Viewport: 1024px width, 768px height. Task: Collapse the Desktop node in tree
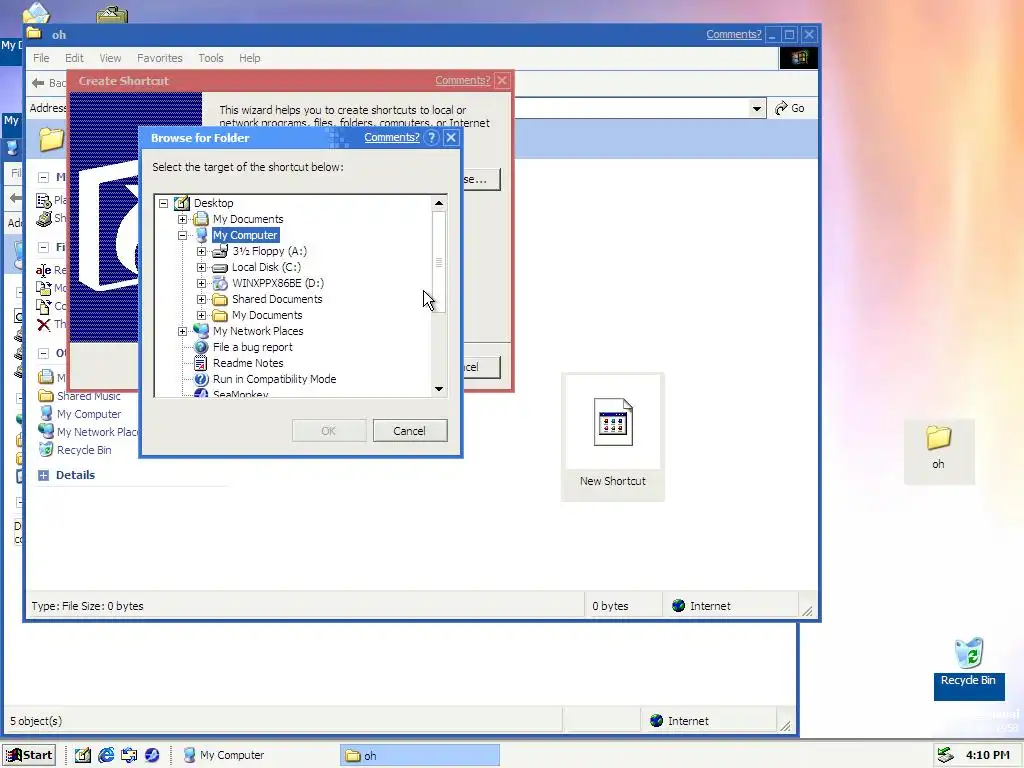pyautogui.click(x=163, y=203)
